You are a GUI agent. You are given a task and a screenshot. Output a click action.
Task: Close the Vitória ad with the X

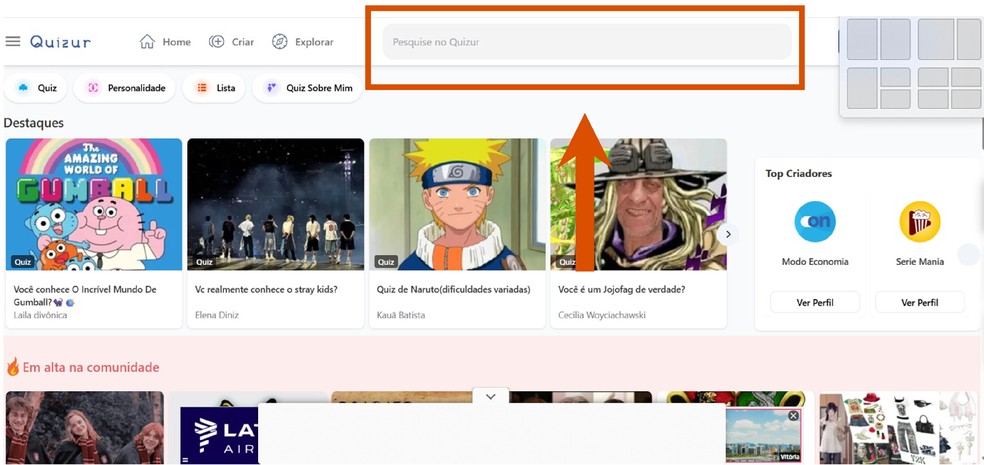[793, 415]
